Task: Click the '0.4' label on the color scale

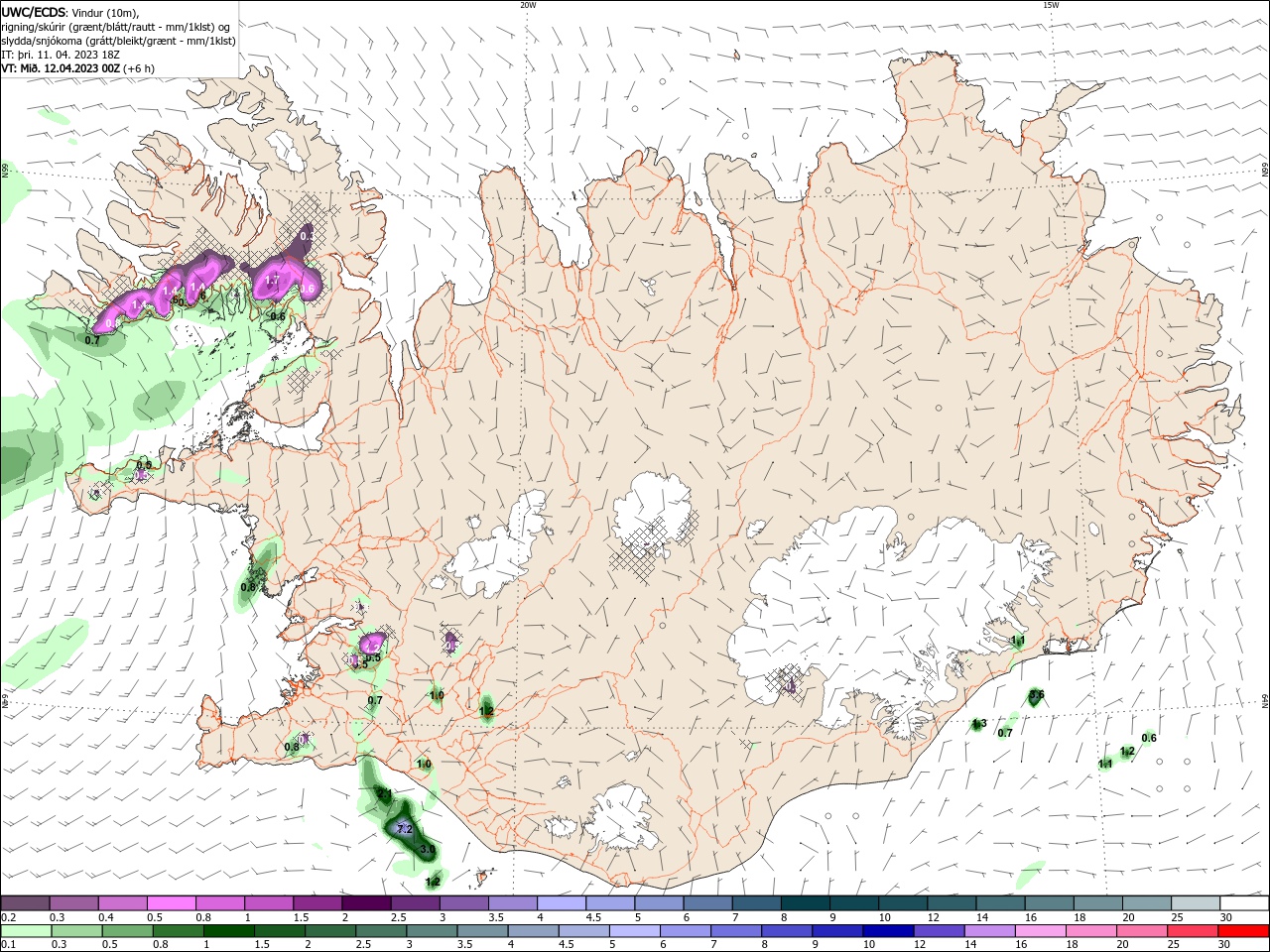Action: click(x=106, y=917)
